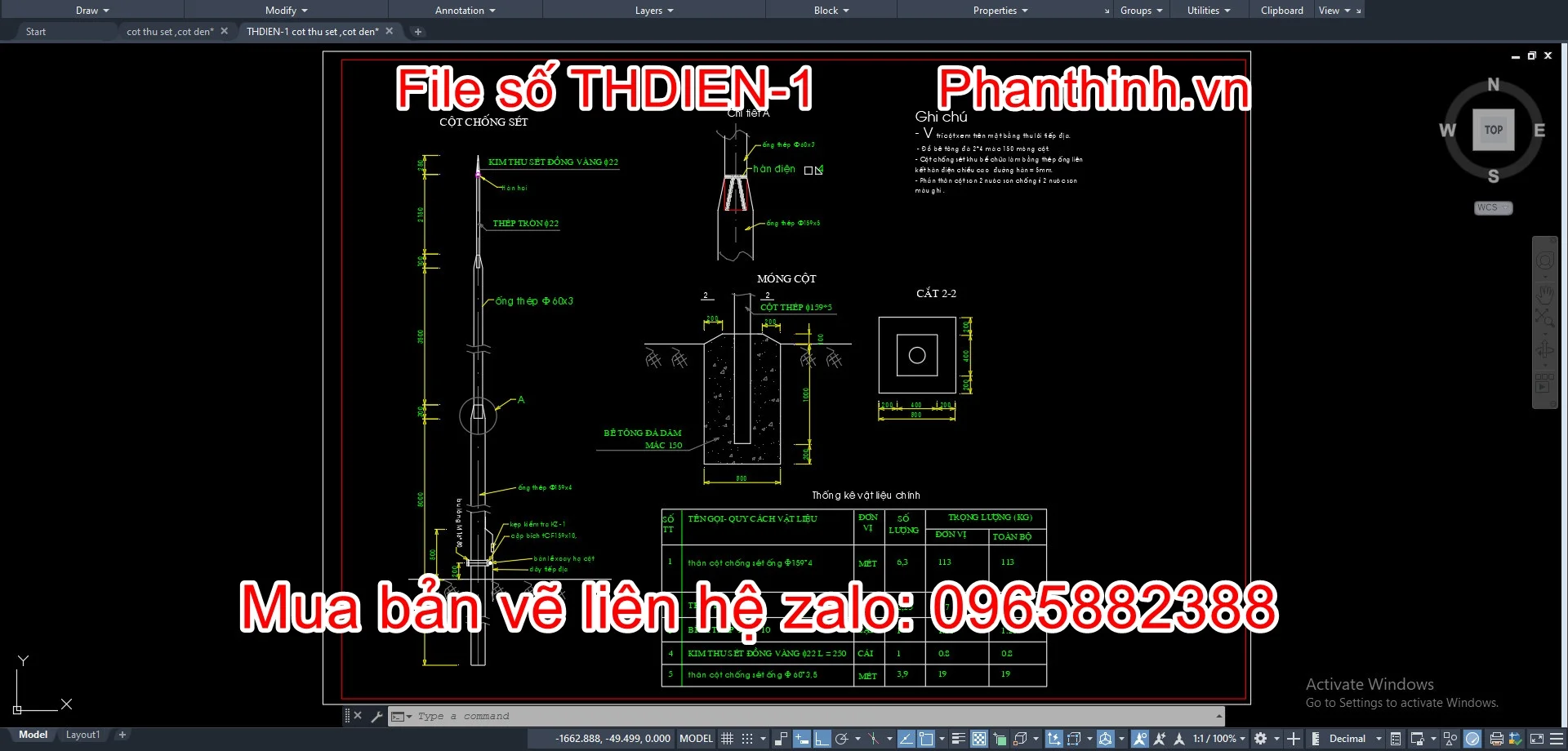Screen dimensions: 1568x751
Task: Click annotation monitor plus icon
Action: 1294,739
